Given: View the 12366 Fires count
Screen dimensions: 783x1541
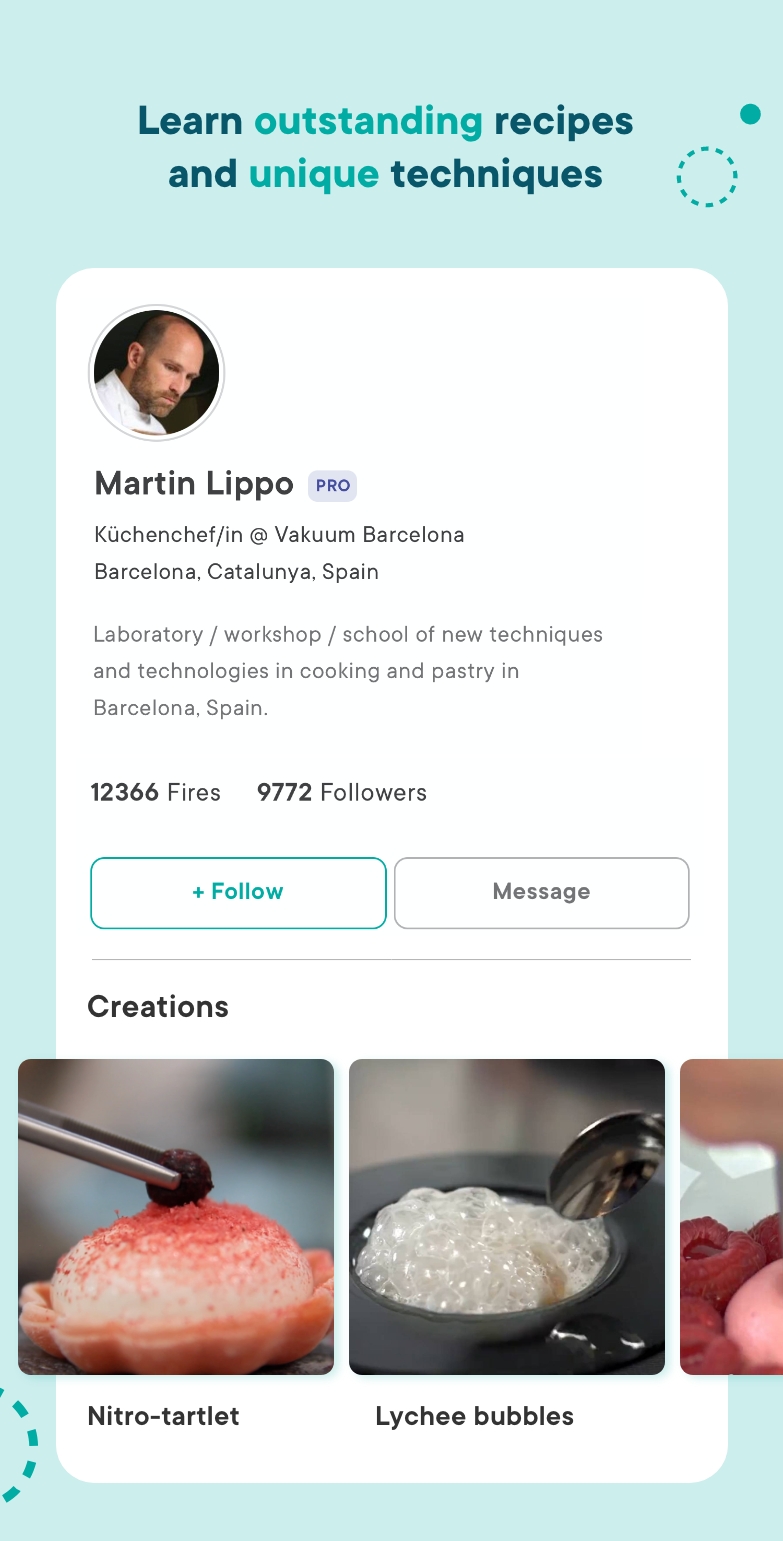Looking at the screenshot, I should tap(155, 793).
